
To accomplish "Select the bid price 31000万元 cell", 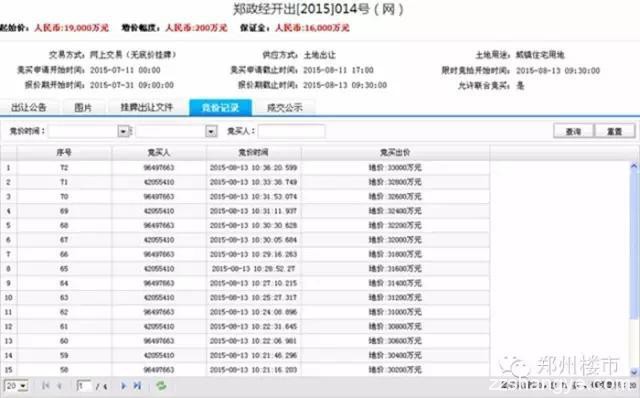I will coord(395,312).
